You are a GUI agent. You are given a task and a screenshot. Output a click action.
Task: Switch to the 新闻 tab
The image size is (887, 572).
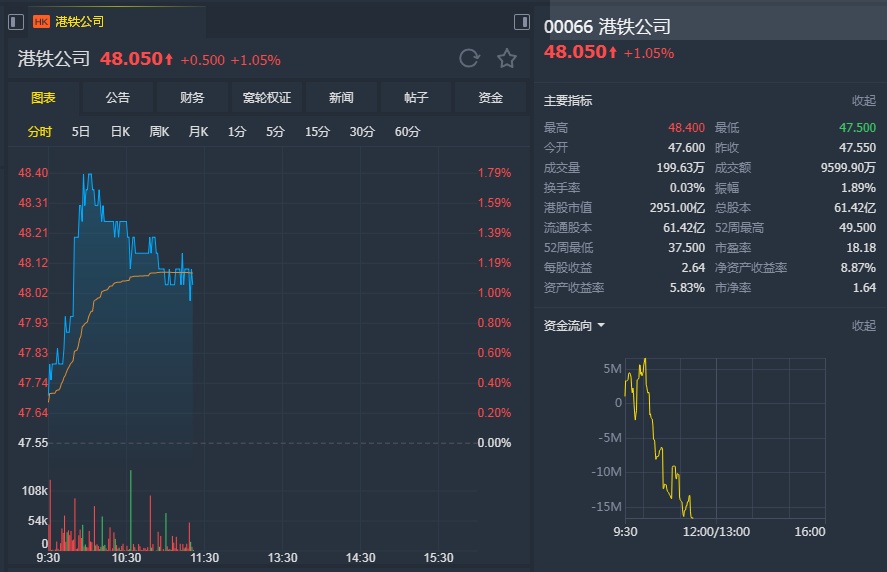coord(341,98)
